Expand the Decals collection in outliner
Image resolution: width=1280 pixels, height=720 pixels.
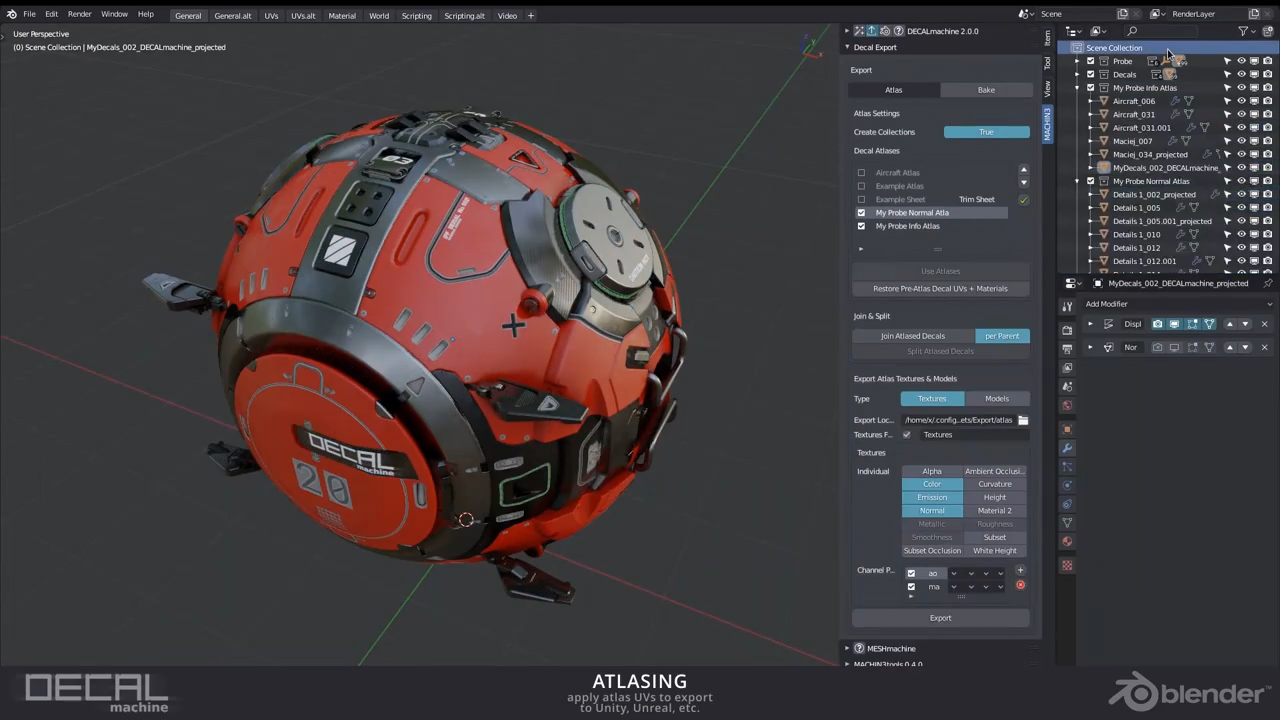(1078, 74)
